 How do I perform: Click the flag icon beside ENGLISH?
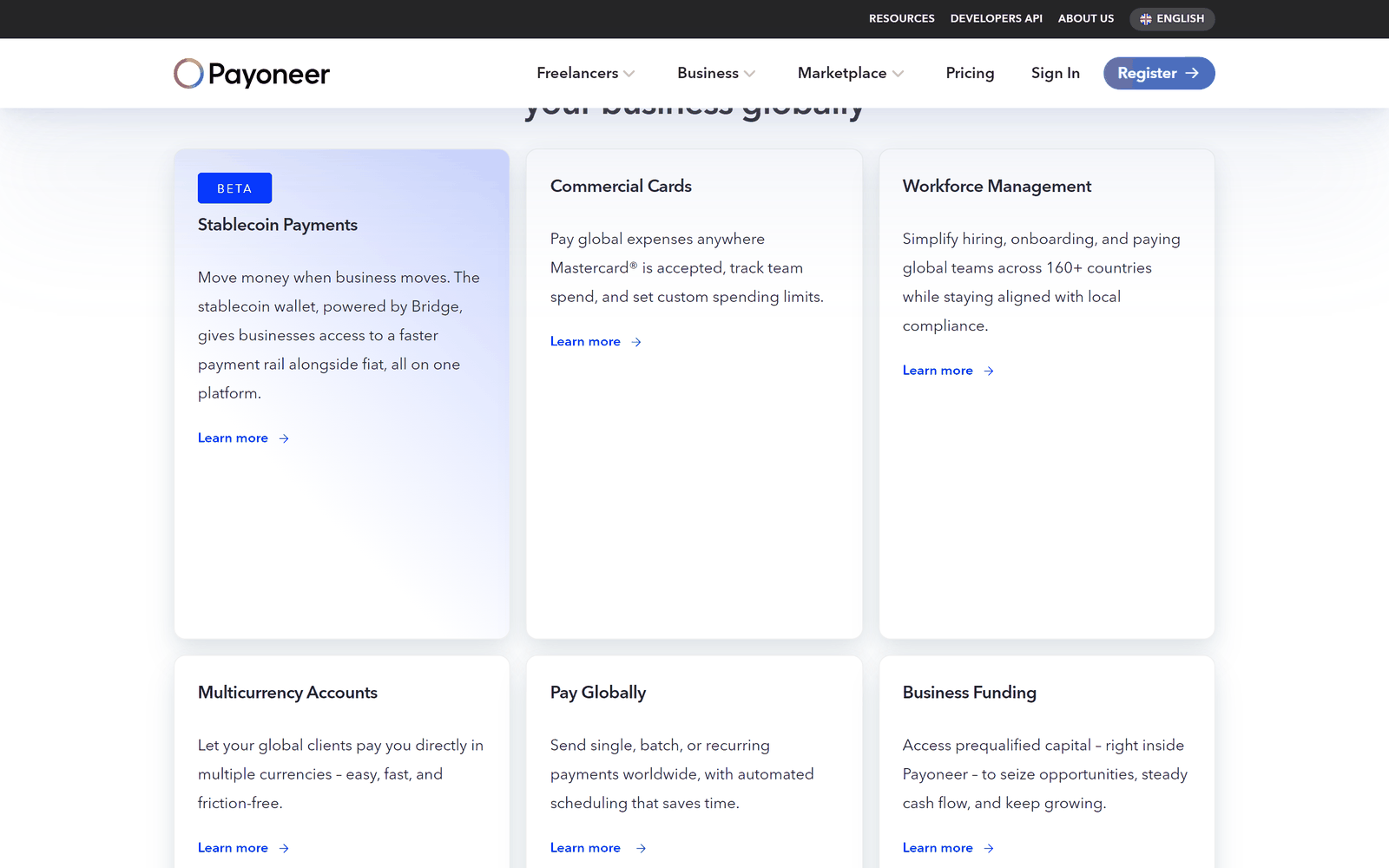(1146, 19)
